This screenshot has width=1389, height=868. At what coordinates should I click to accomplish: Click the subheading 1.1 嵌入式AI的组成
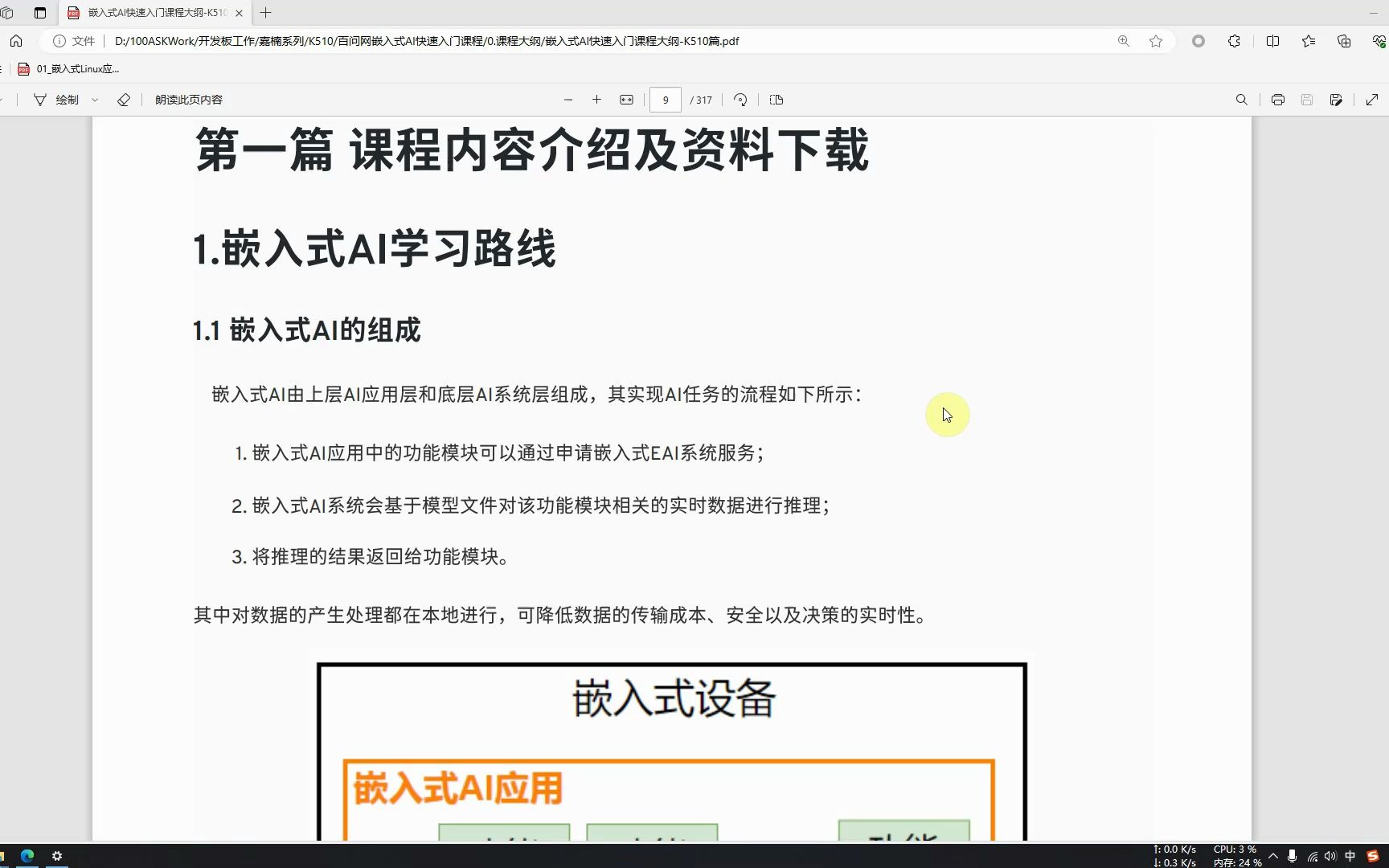point(306,330)
